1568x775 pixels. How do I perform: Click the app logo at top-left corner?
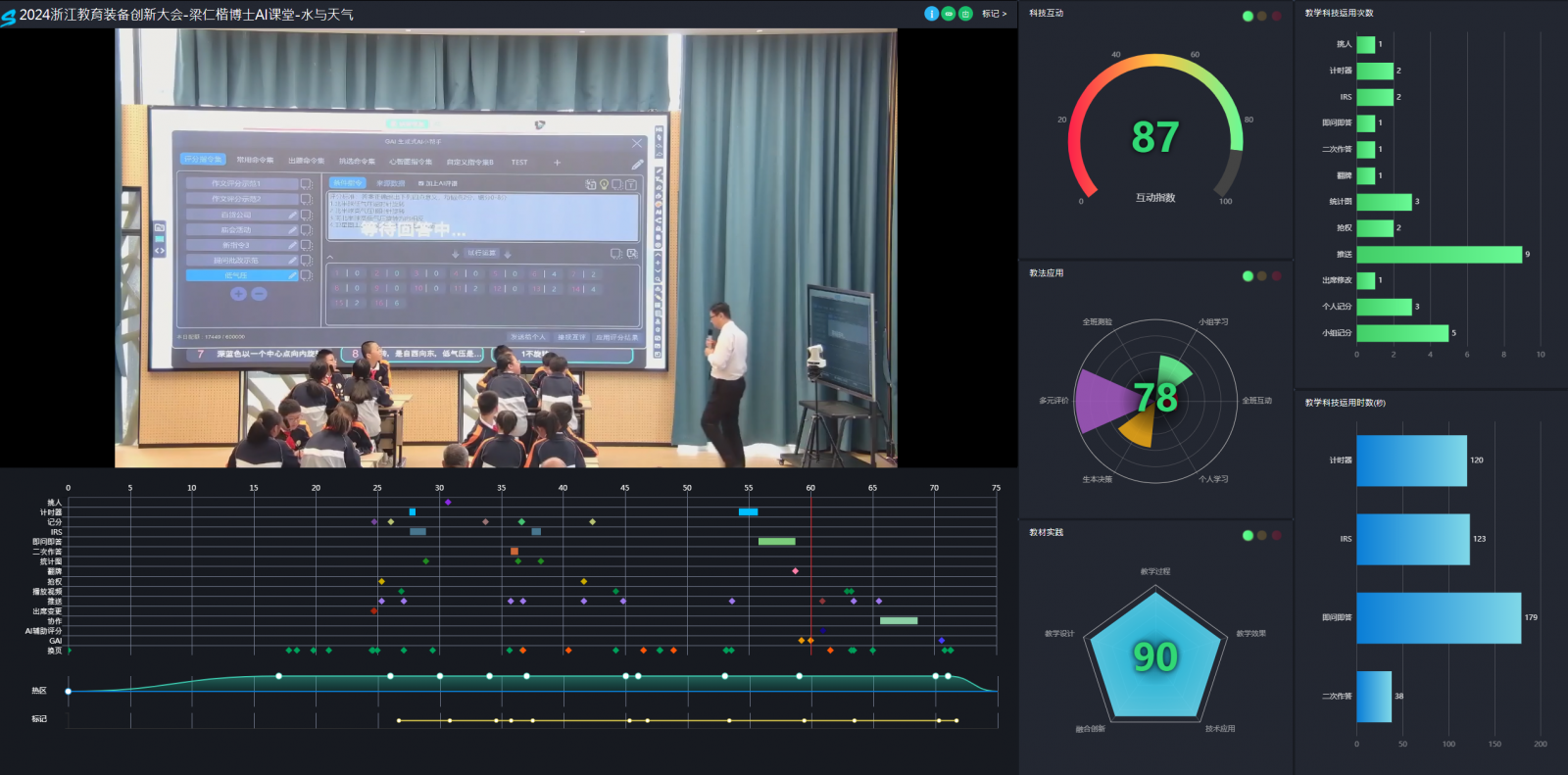9,17
